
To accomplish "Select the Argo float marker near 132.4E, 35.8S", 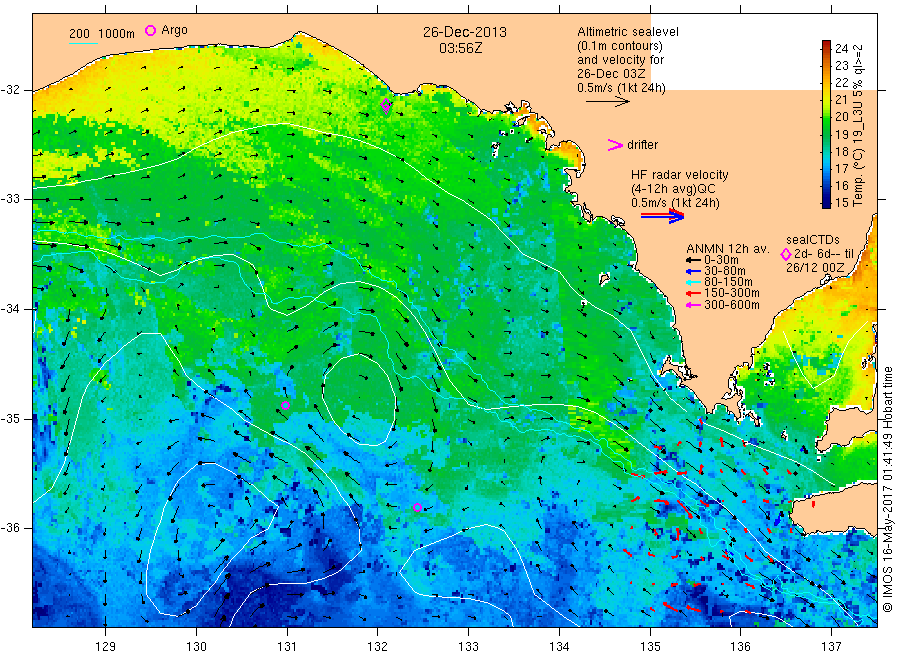I will (x=417, y=508).
